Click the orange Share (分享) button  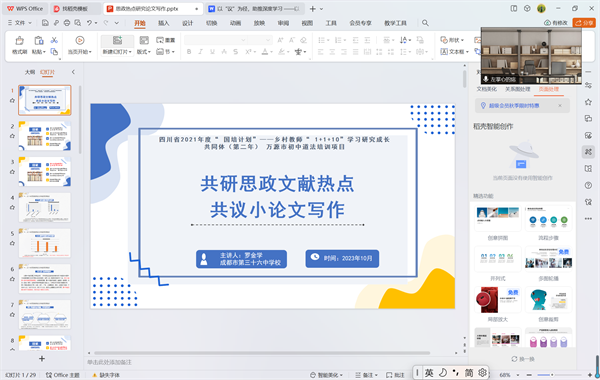(584, 23)
